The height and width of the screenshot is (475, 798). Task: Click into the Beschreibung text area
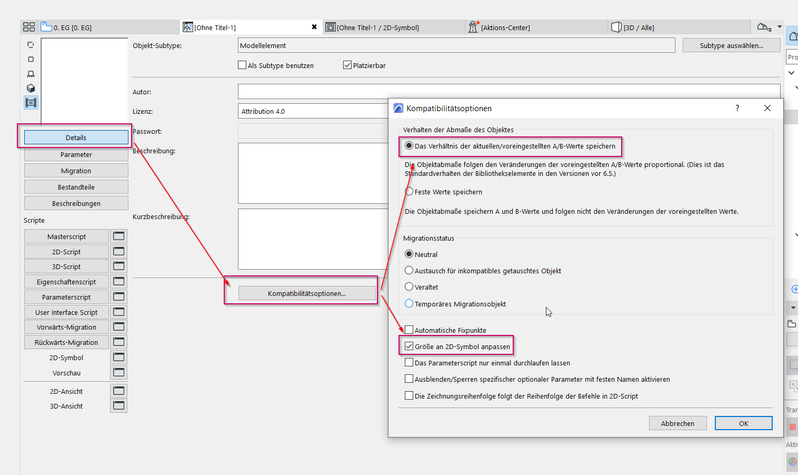pyautogui.click(x=313, y=173)
